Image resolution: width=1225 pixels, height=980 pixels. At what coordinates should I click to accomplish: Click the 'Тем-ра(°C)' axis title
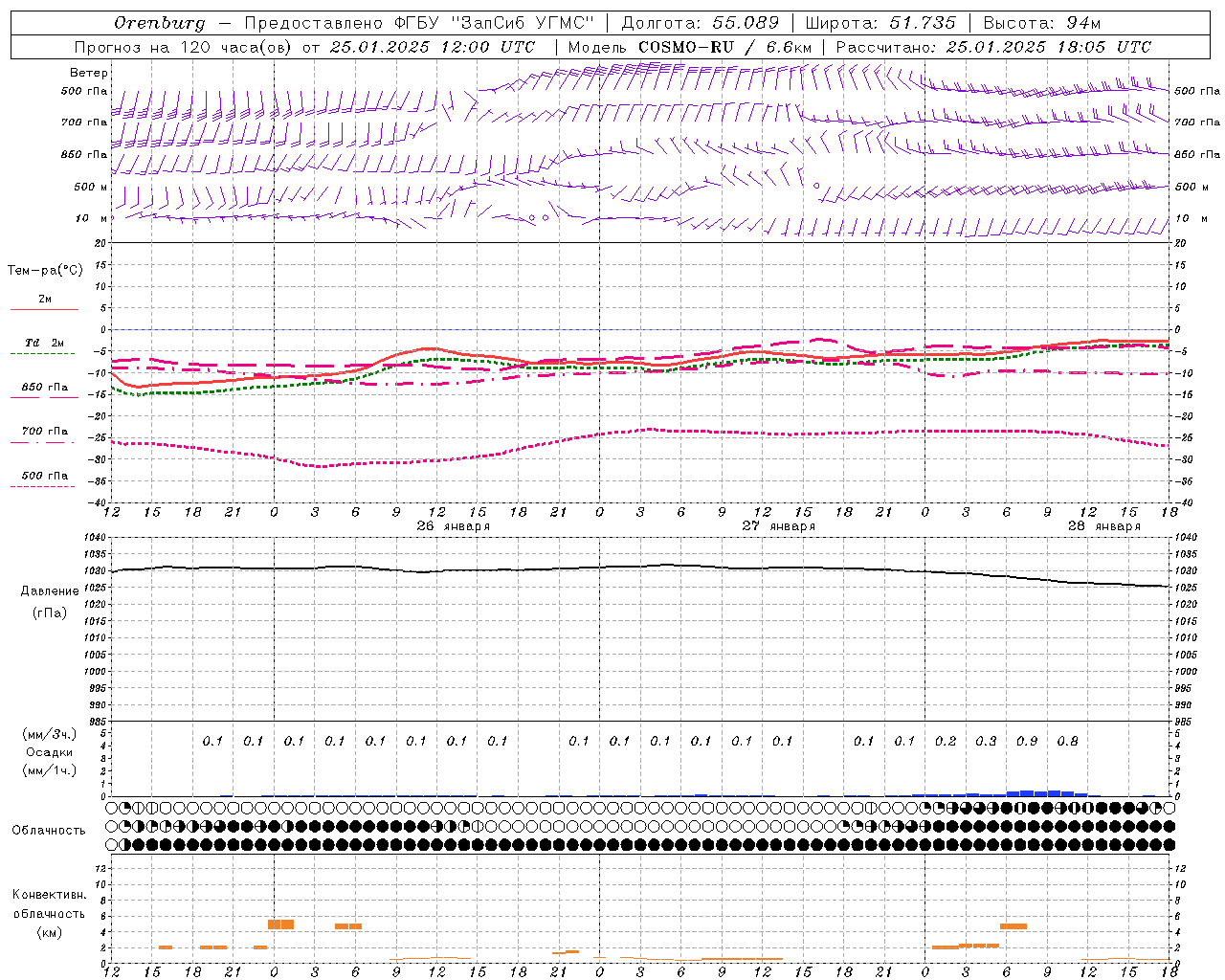click(x=45, y=271)
